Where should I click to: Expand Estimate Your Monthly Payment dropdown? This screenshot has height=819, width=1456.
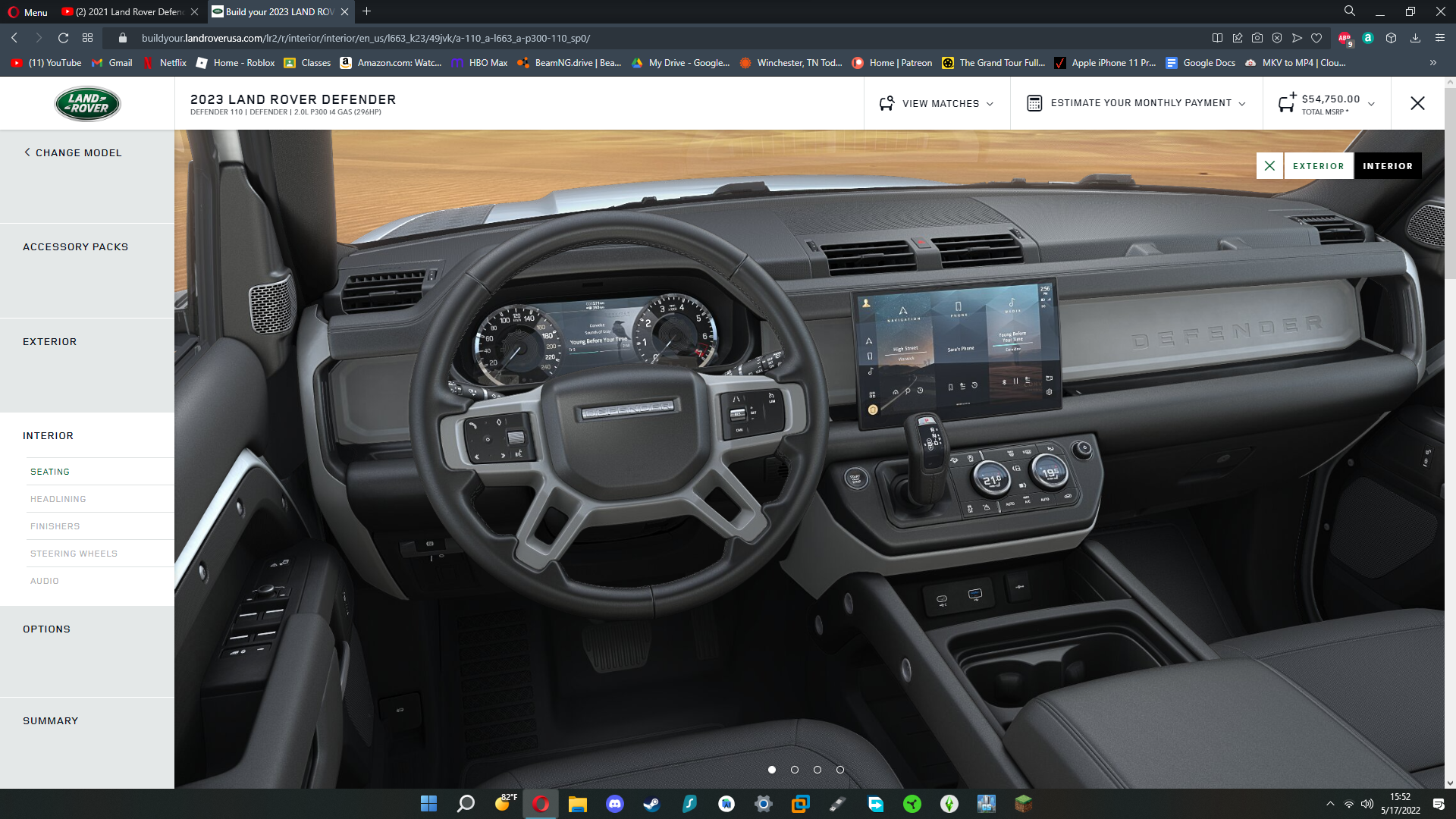[1242, 104]
